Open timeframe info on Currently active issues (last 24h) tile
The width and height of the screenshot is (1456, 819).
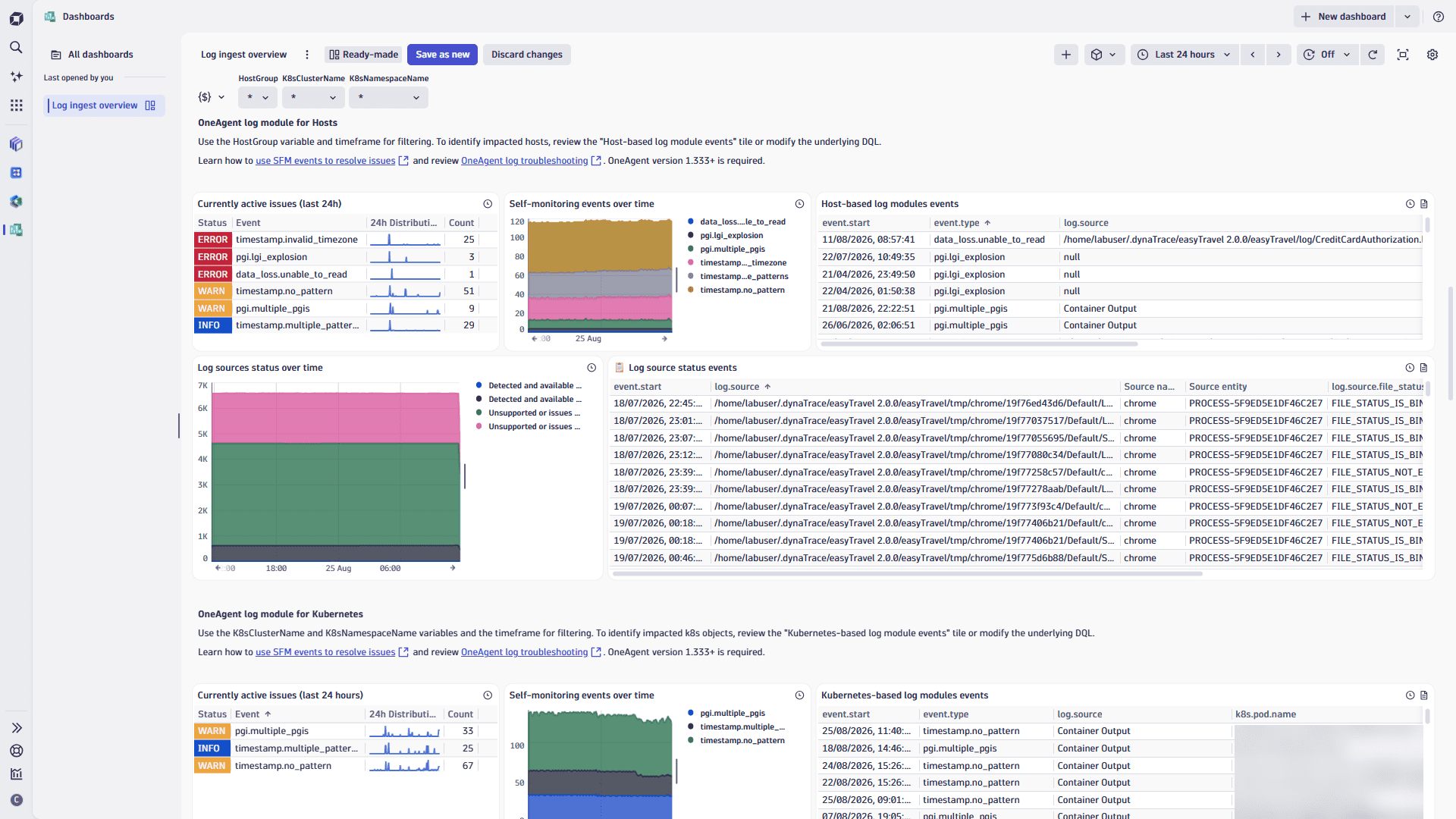tap(488, 204)
